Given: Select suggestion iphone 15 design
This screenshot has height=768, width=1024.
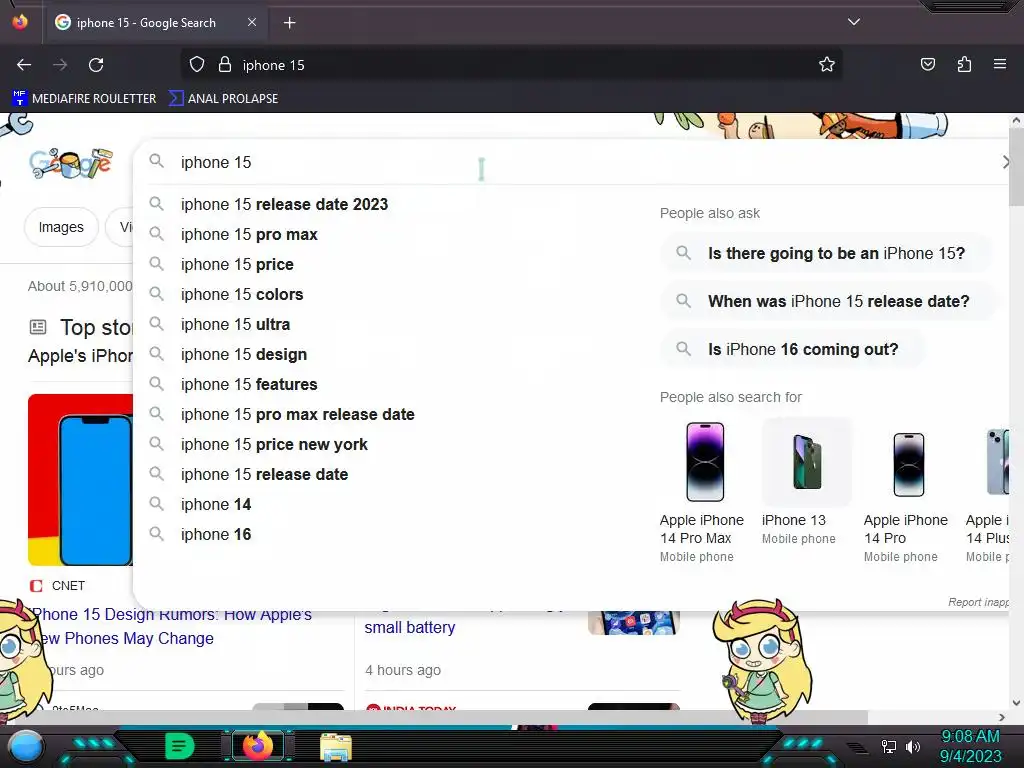Looking at the screenshot, I should point(244,355).
